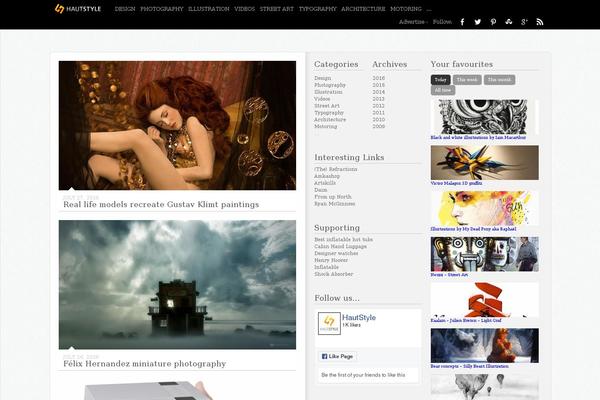This screenshot has height=400, width=600.
Task: Open the Artskills interesting link
Action: pos(325,183)
